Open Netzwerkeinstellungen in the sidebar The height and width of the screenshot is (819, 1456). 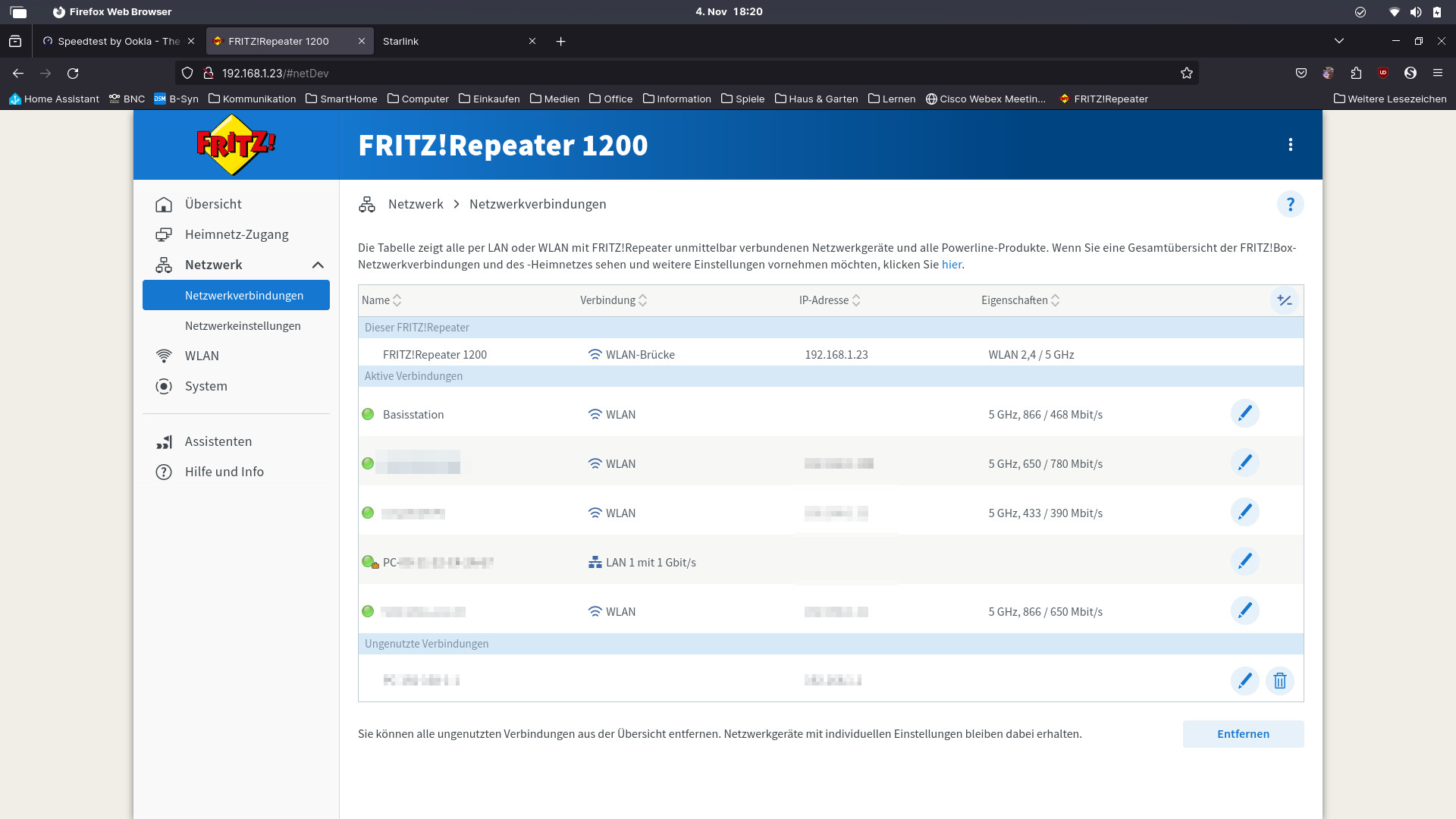[243, 326]
